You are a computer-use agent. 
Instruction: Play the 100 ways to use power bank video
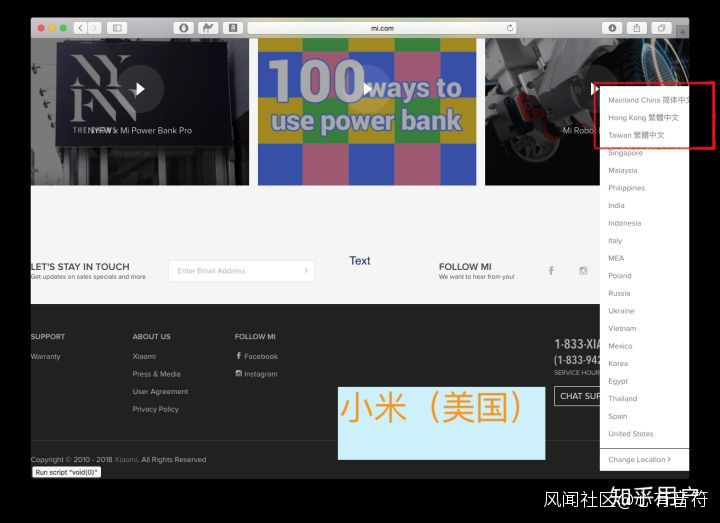[367, 89]
